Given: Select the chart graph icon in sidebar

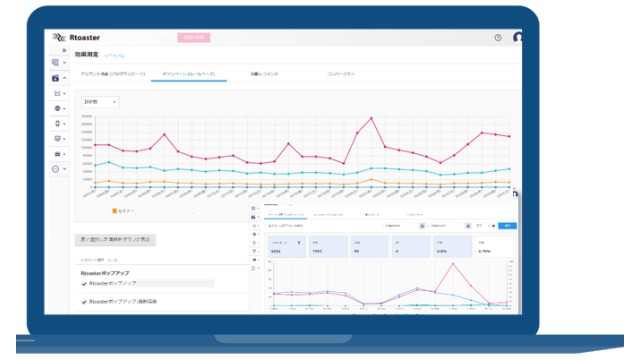Looking at the screenshot, I should pos(57,93).
